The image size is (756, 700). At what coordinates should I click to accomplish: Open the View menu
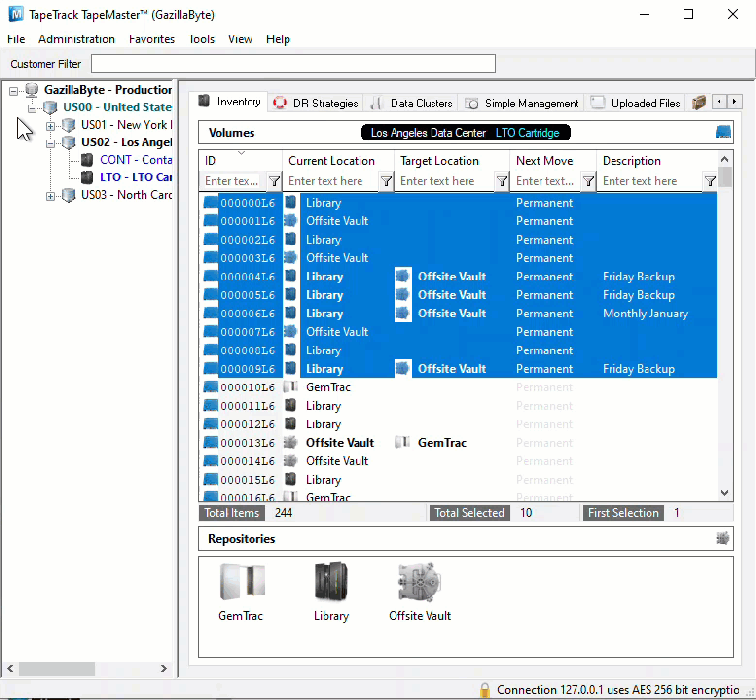pyautogui.click(x=240, y=39)
